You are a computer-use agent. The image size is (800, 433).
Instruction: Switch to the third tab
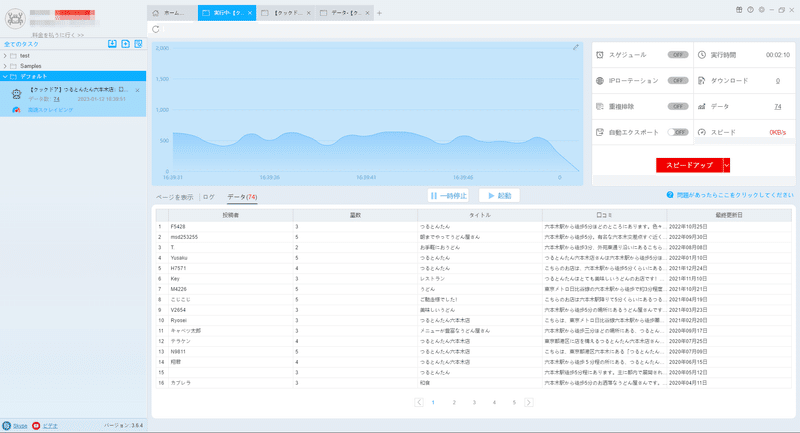(x=286, y=13)
